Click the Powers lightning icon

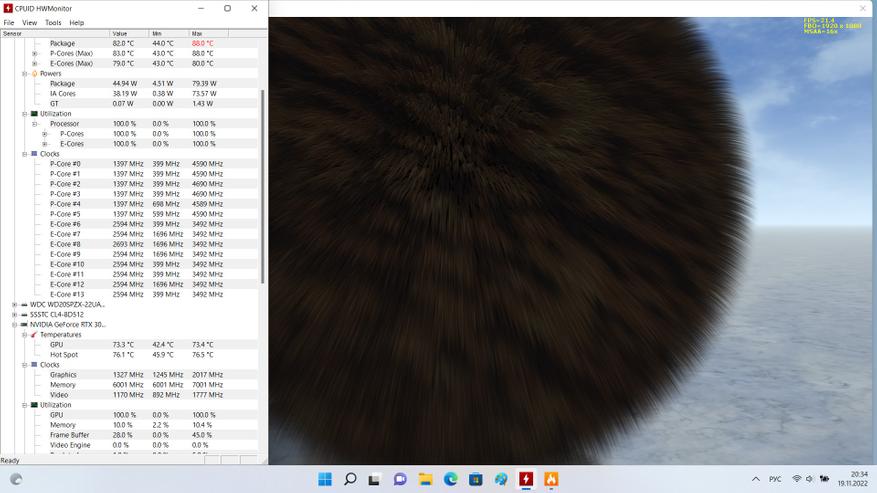coord(34,74)
